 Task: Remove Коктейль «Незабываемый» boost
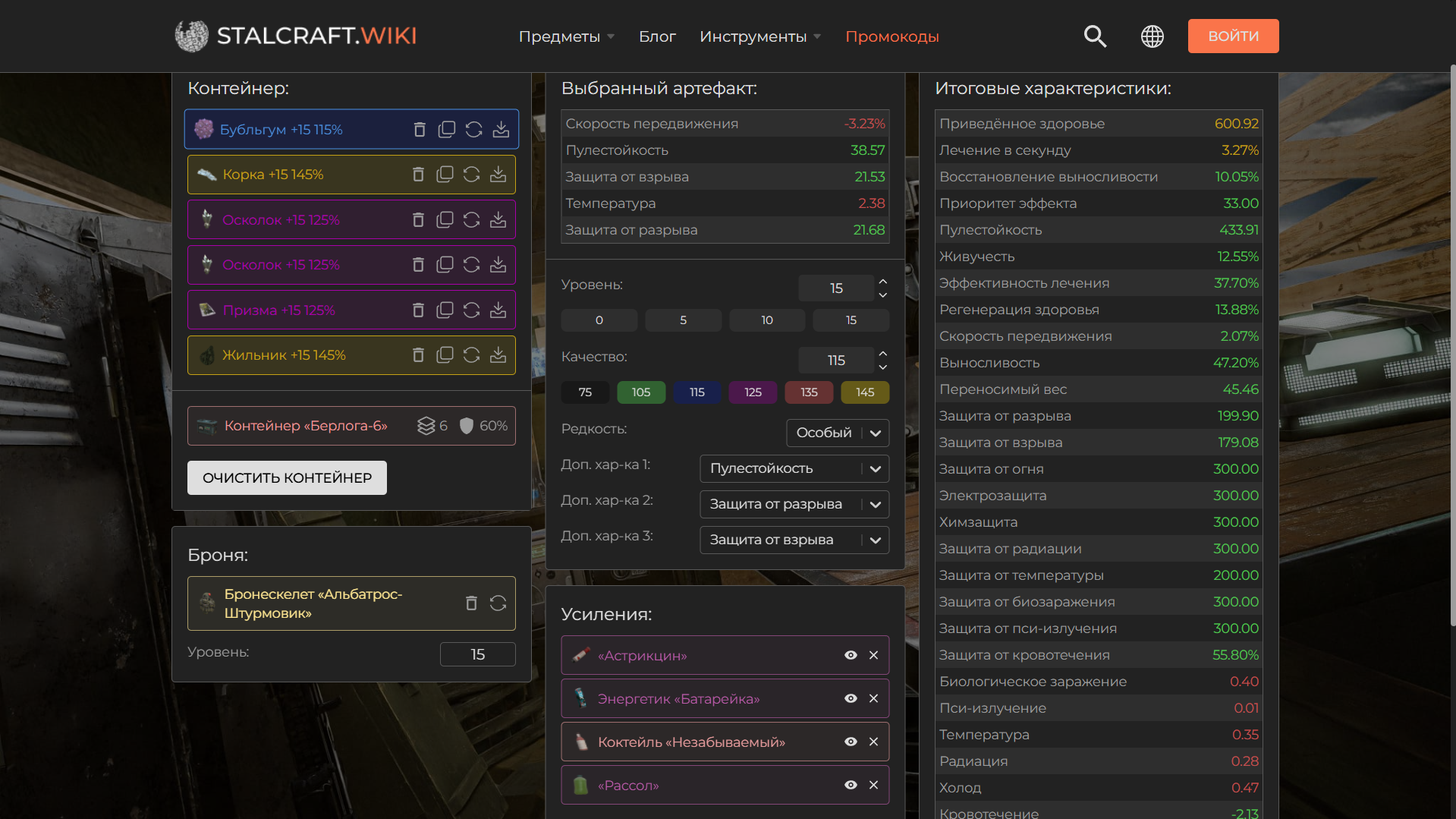coord(873,742)
